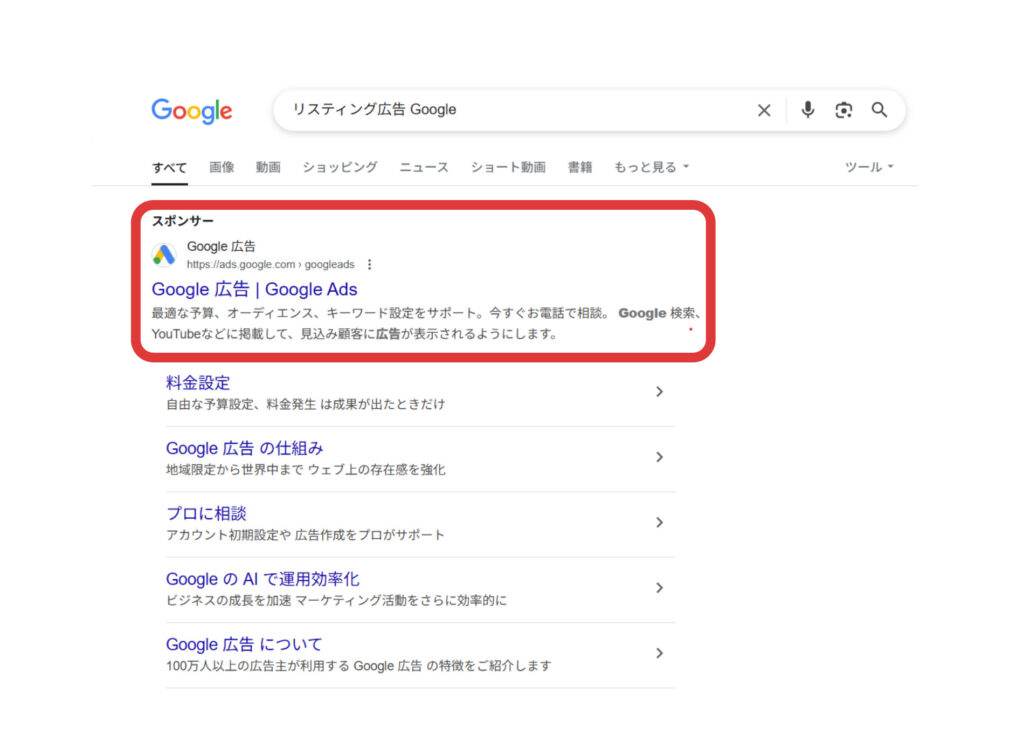Image resolution: width=1024 pixels, height=755 pixels.
Task: Open the Google の AI で運用効率化 sitelink
Action: pyautogui.click(x=263, y=579)
